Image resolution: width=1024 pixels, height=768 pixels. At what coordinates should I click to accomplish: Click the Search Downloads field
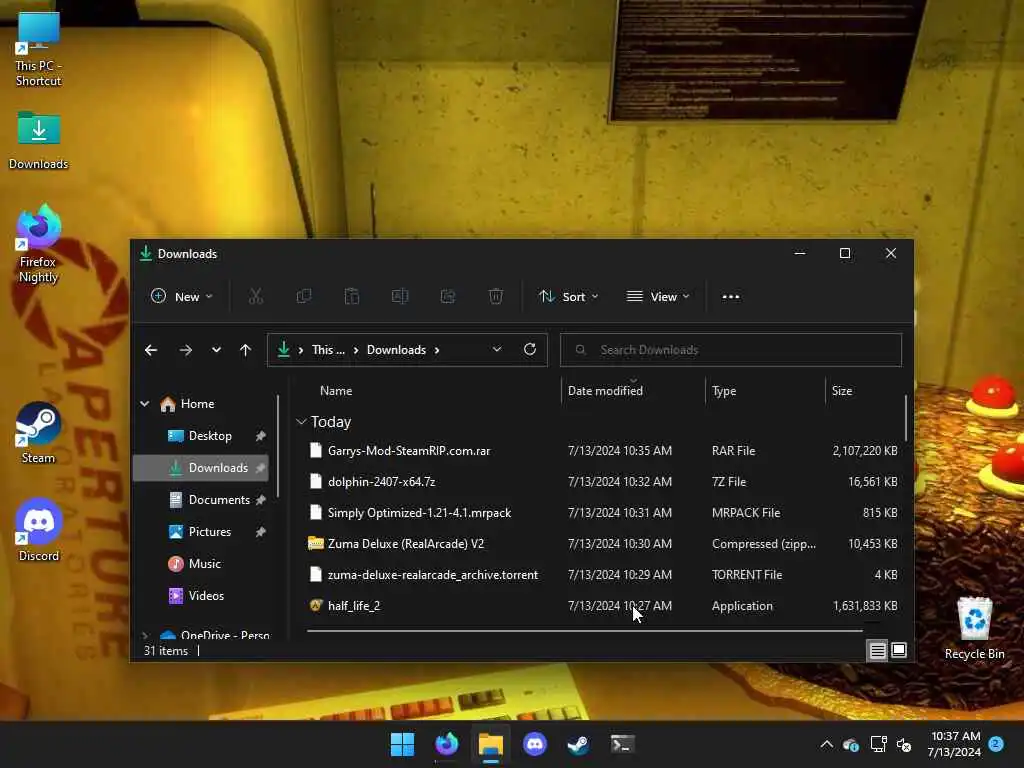(731, 350)
